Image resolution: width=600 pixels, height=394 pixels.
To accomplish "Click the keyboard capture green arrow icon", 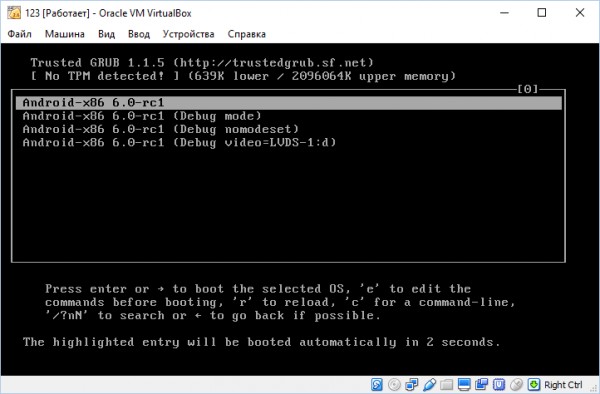I will pyautogui.click(x=534, y=384).
